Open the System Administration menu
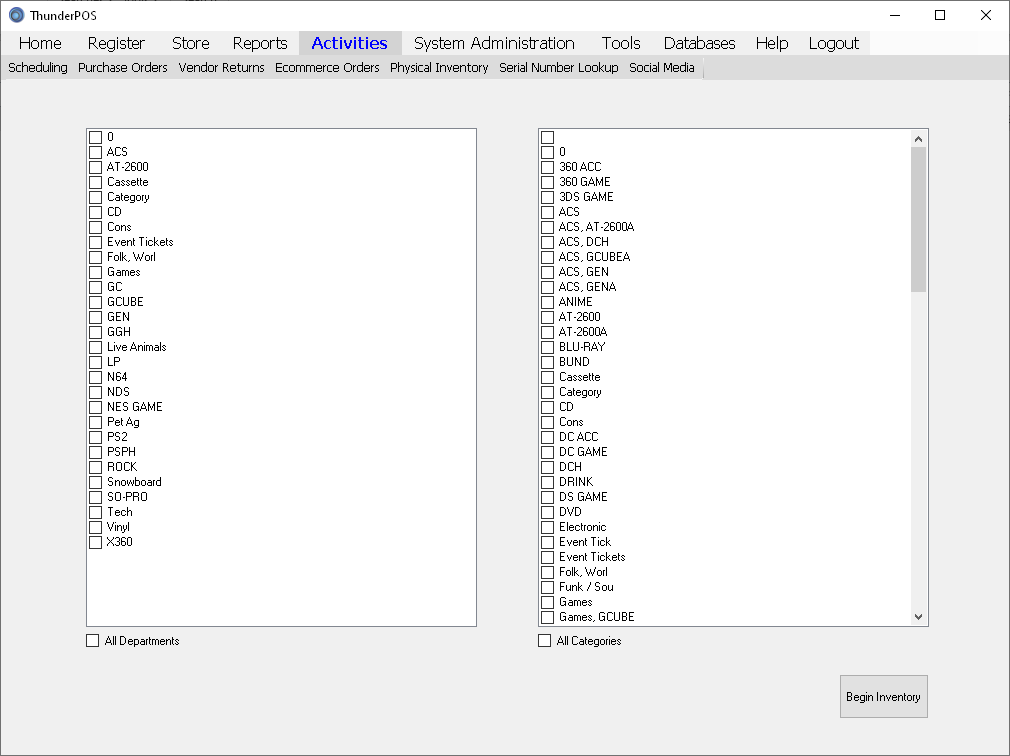 [x=494, y=43]
